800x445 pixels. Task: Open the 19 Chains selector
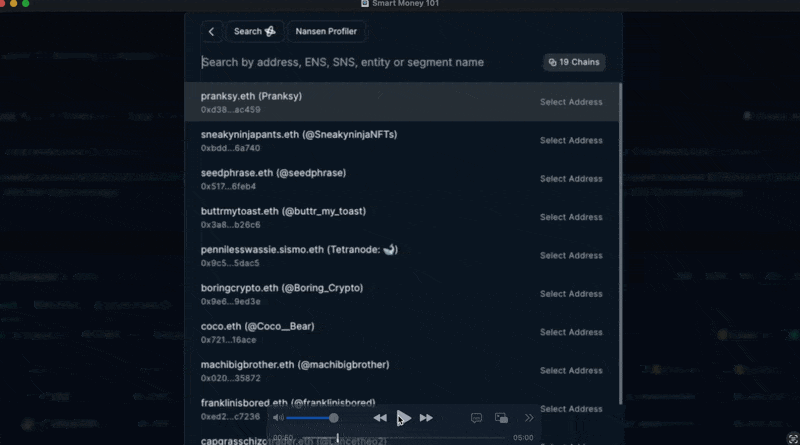[x=574, y=62]
